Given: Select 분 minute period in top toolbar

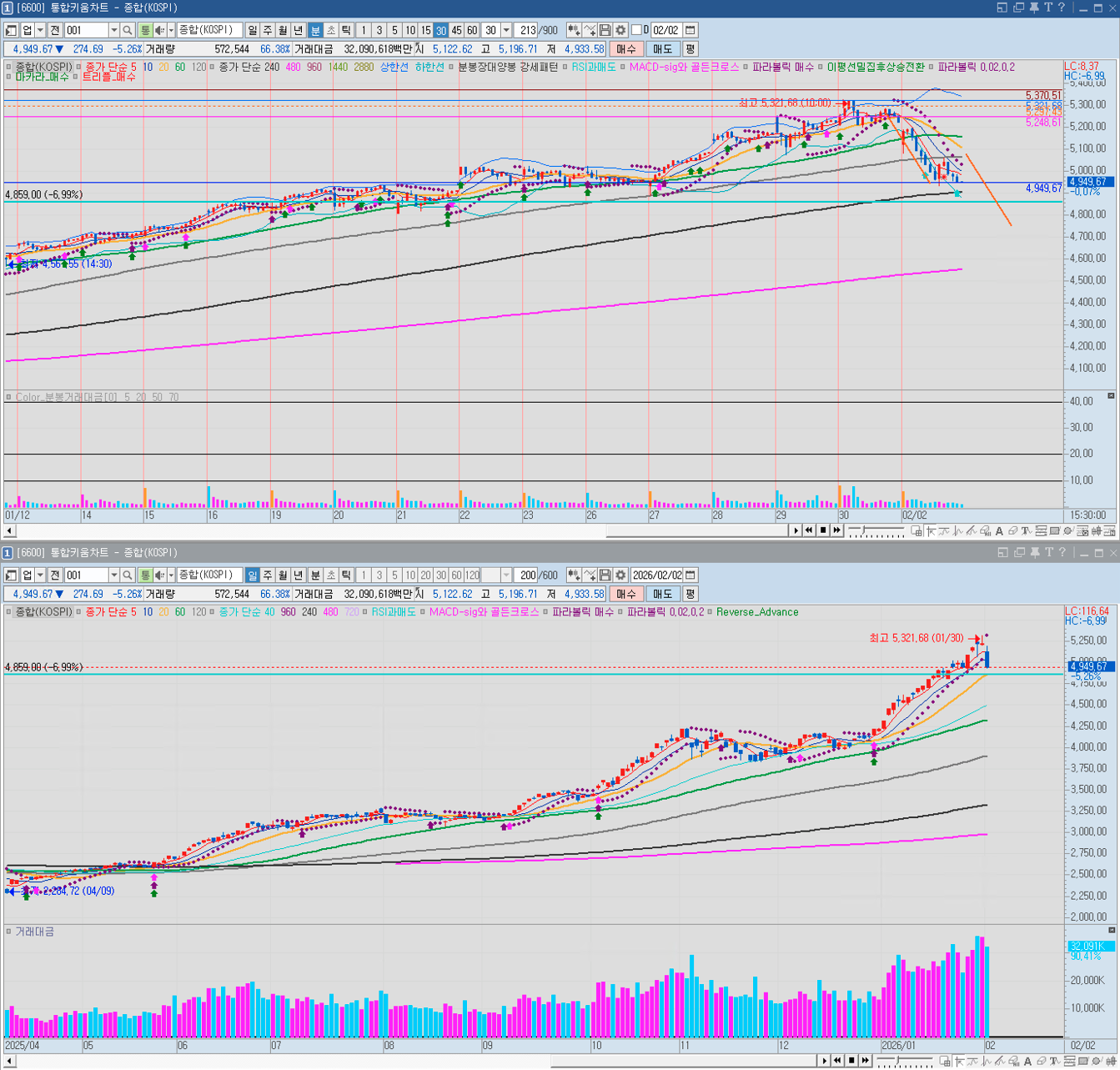Looking at the screenshot, I should pos(315,30).
